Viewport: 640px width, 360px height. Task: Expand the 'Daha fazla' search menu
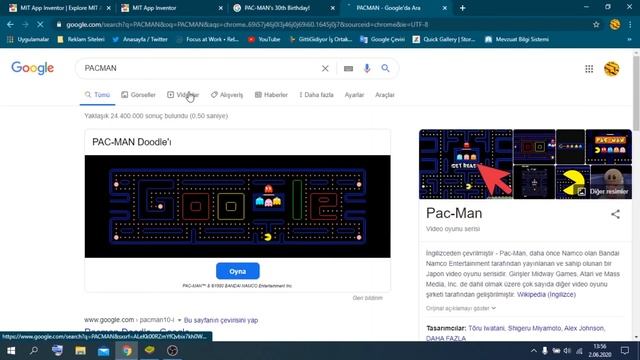[x=316, y=95]
